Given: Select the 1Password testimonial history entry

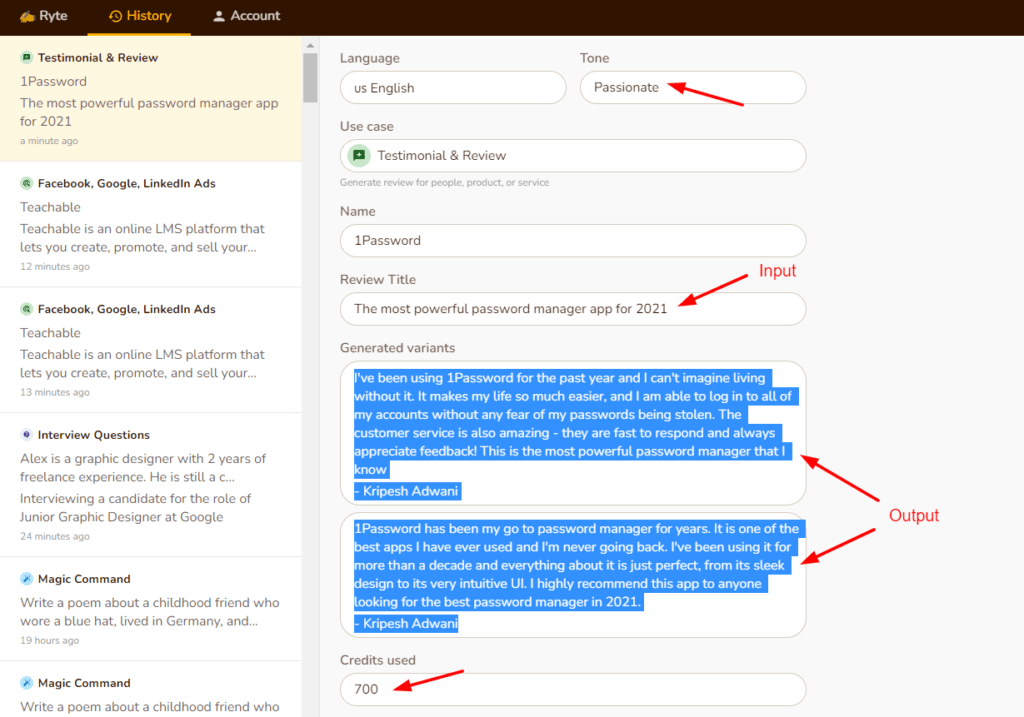Looking at the screenshot, I should pos(150,98).
